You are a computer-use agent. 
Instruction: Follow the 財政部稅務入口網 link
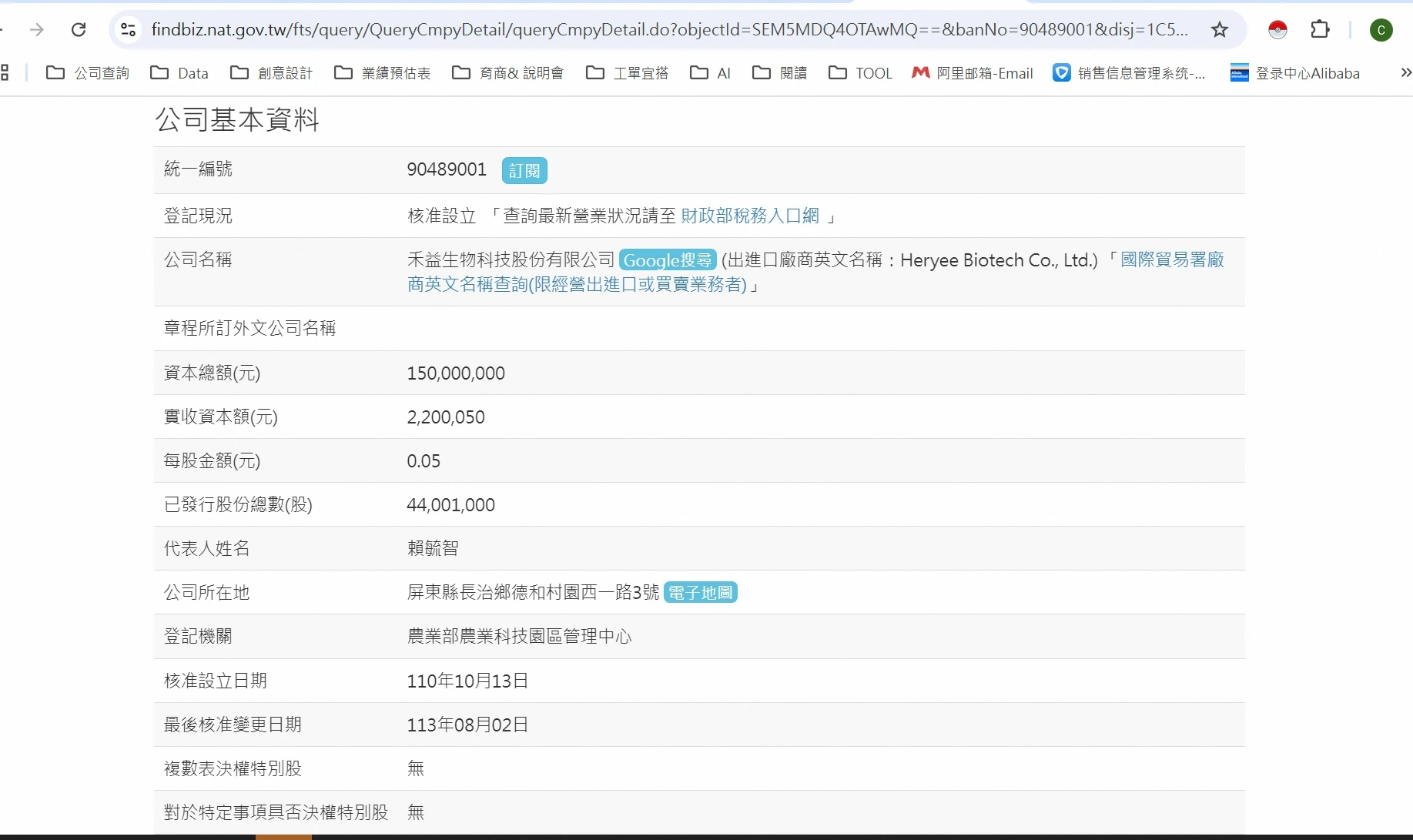tap(749, 216)
